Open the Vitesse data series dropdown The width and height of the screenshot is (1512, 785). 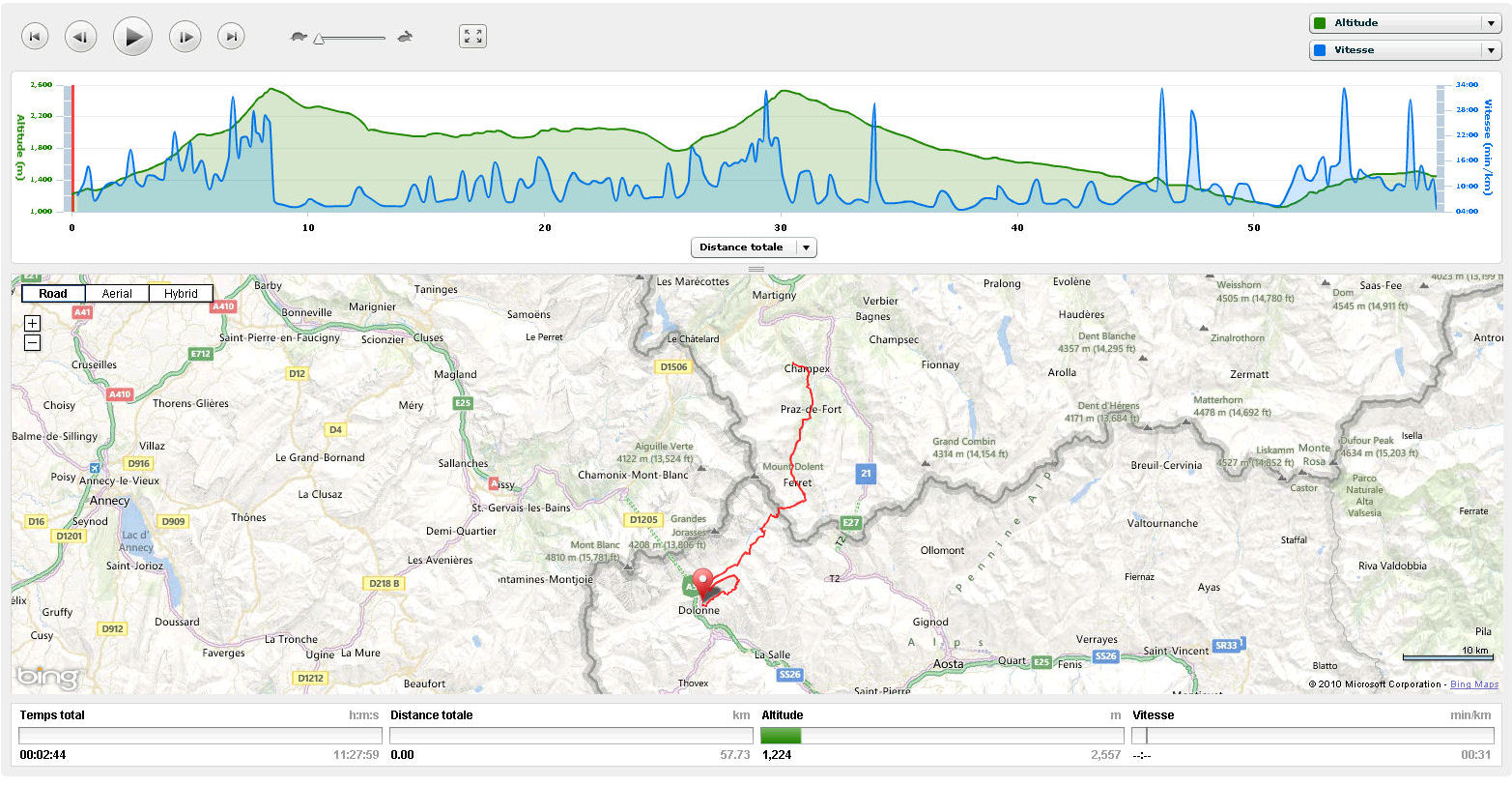click(x=1405, y=50)
